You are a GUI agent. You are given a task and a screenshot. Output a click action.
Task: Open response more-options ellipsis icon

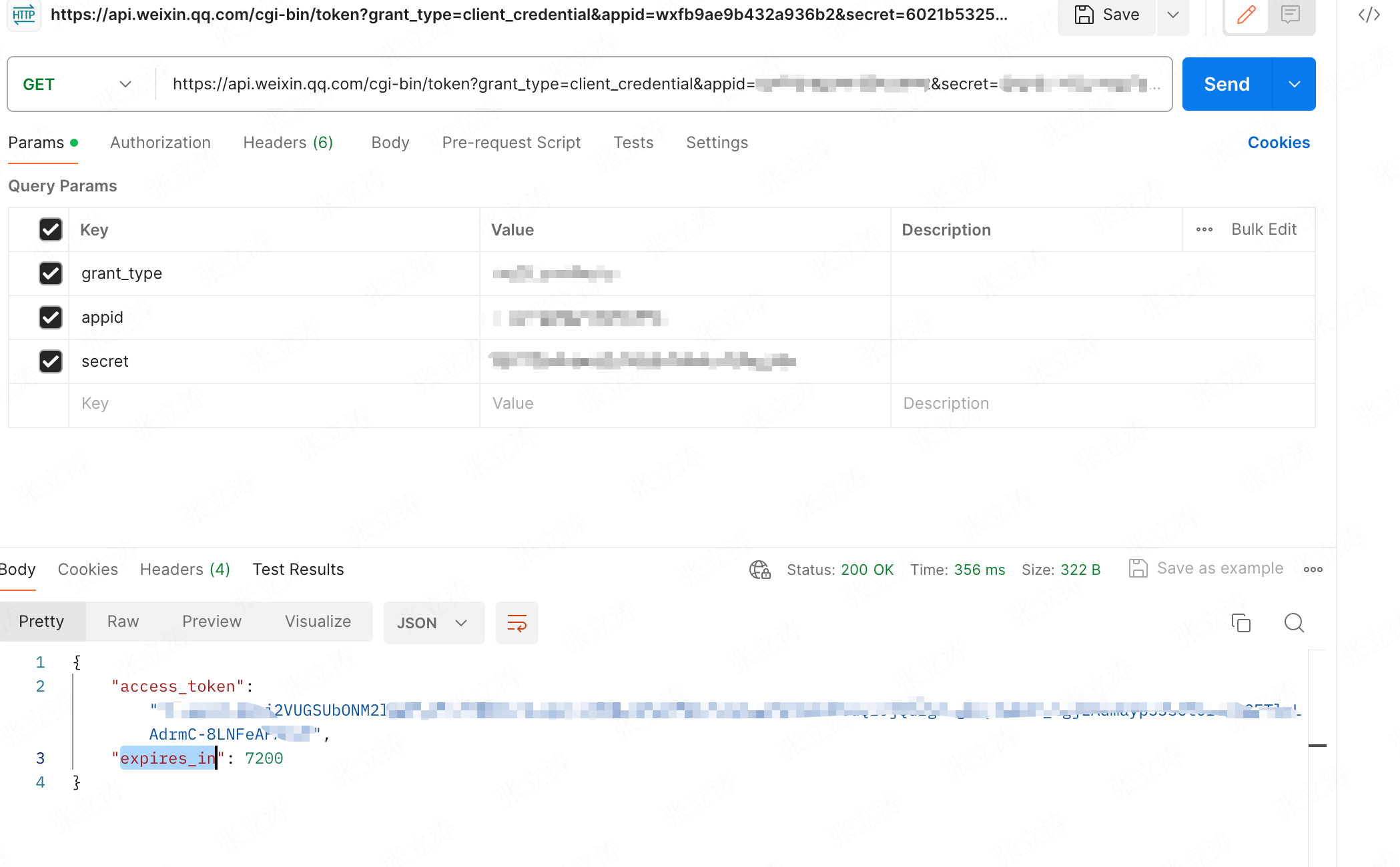click(x=1313, y=570)
